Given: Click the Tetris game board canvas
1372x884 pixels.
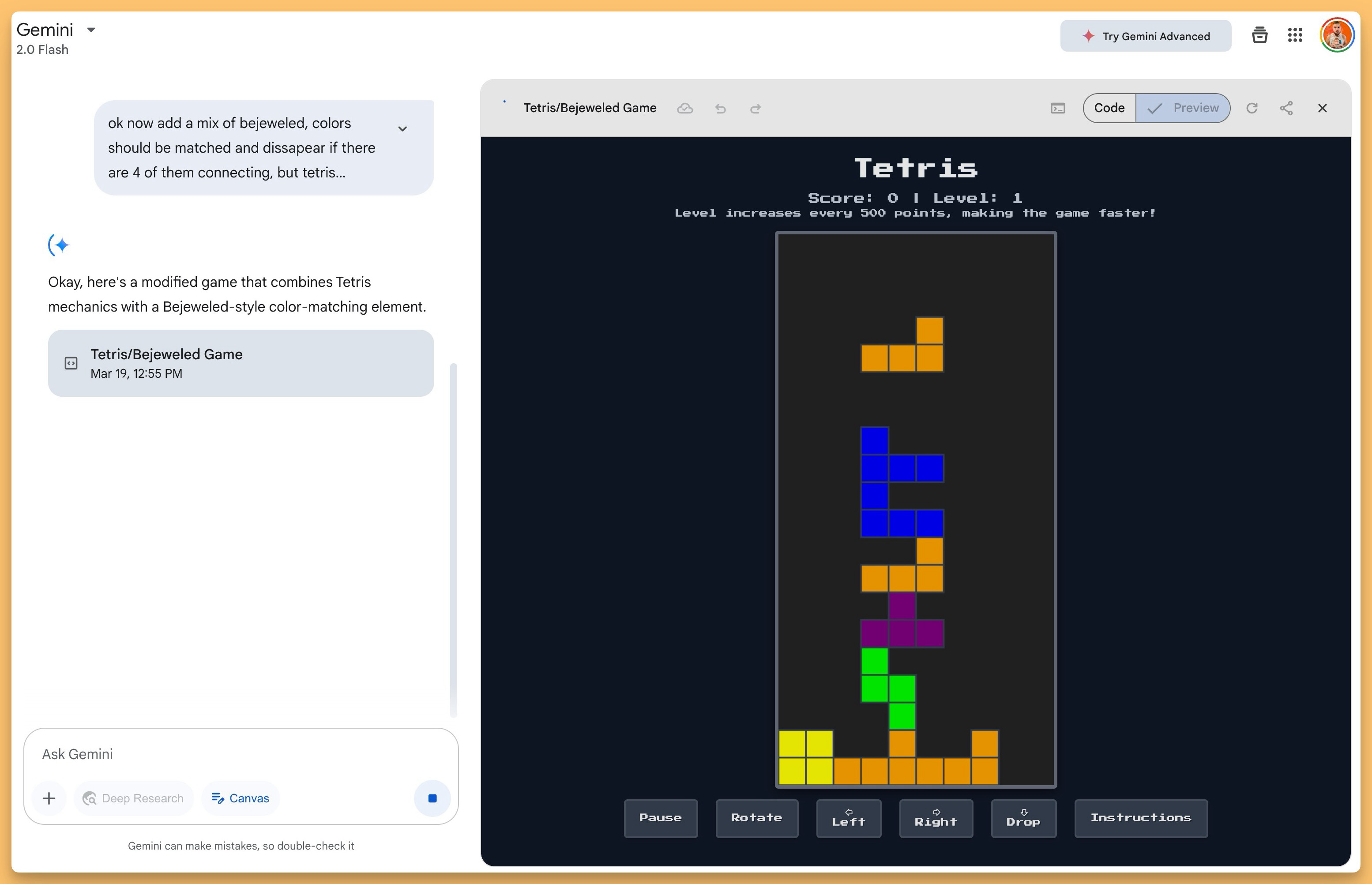Looking at the screenshot, I should [916, 509].
